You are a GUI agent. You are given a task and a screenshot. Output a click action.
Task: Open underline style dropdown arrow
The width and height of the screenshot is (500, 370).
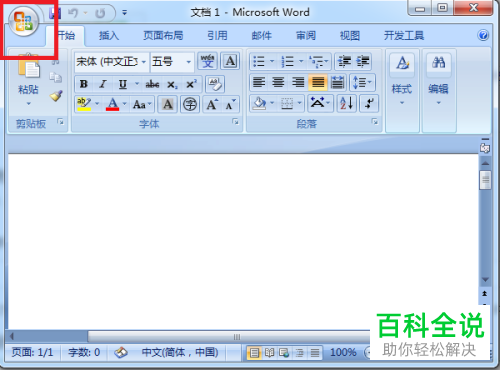[x=137, y=83]
